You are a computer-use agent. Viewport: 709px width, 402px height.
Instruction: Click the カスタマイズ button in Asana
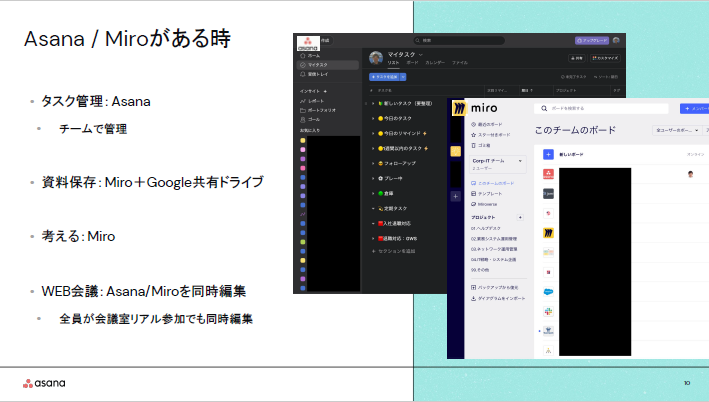pyautogui.click(x=605, y=58)
